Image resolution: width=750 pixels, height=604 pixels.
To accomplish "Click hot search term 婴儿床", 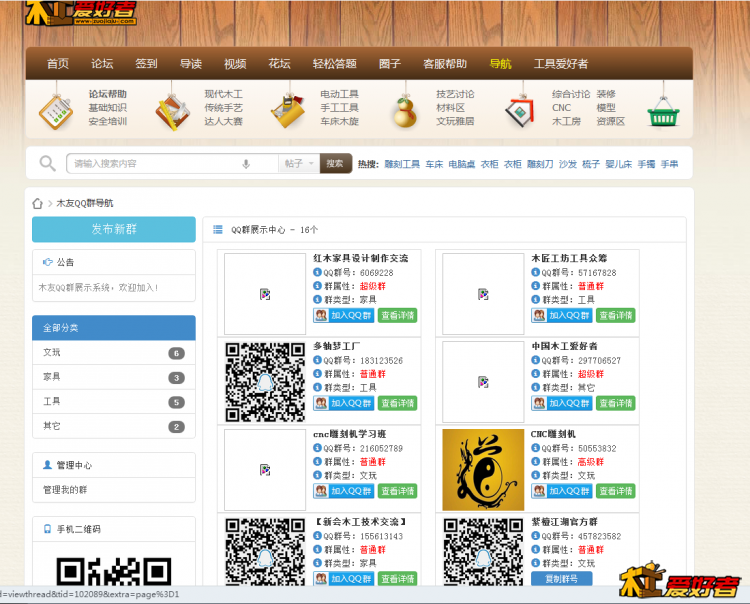I will (x=618, y=164).
